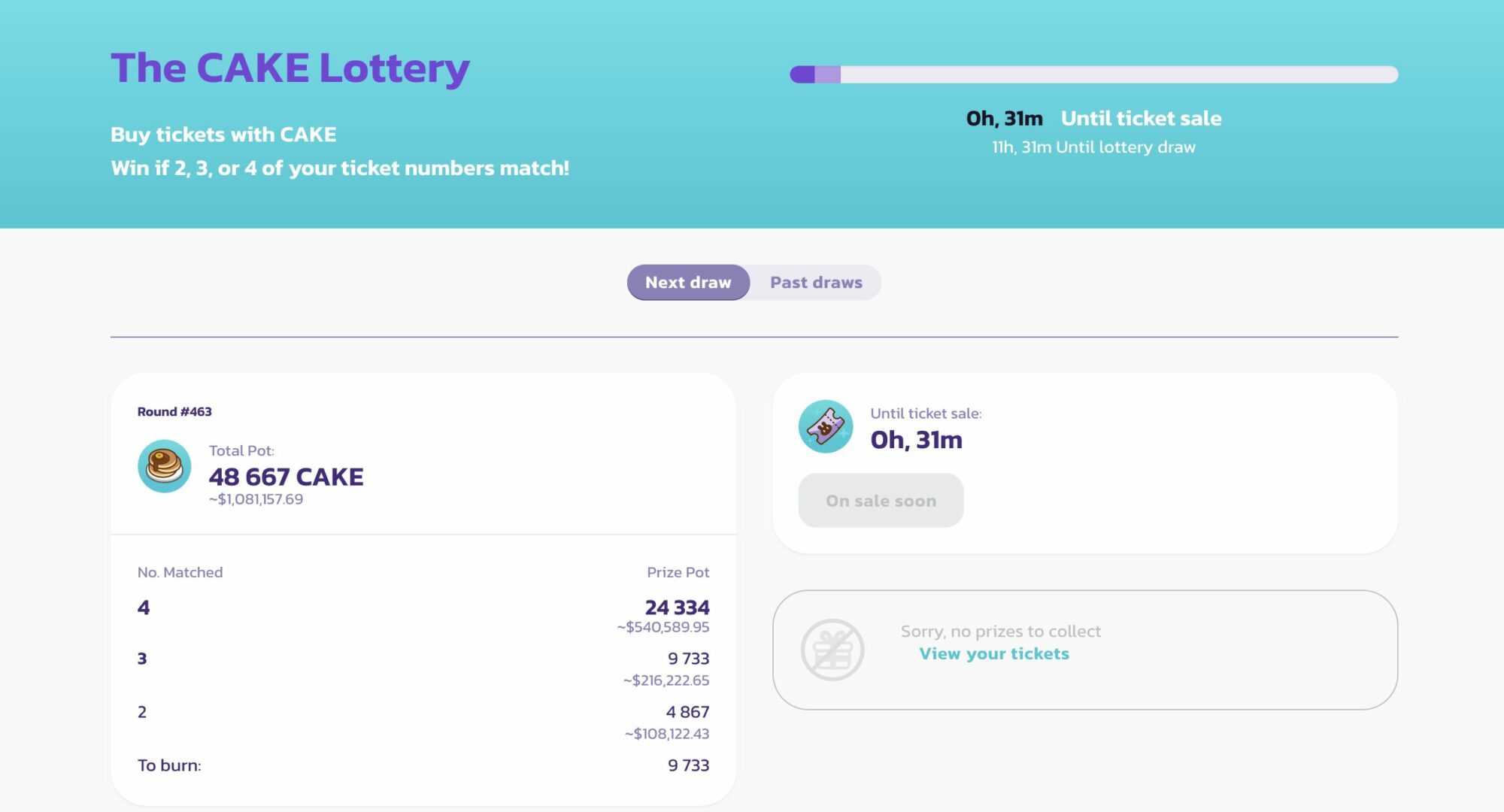This screenshot has height=812, width=1504.
Task: Click the 24 334 prize pot amount
Action: click(x=677, y=607)
